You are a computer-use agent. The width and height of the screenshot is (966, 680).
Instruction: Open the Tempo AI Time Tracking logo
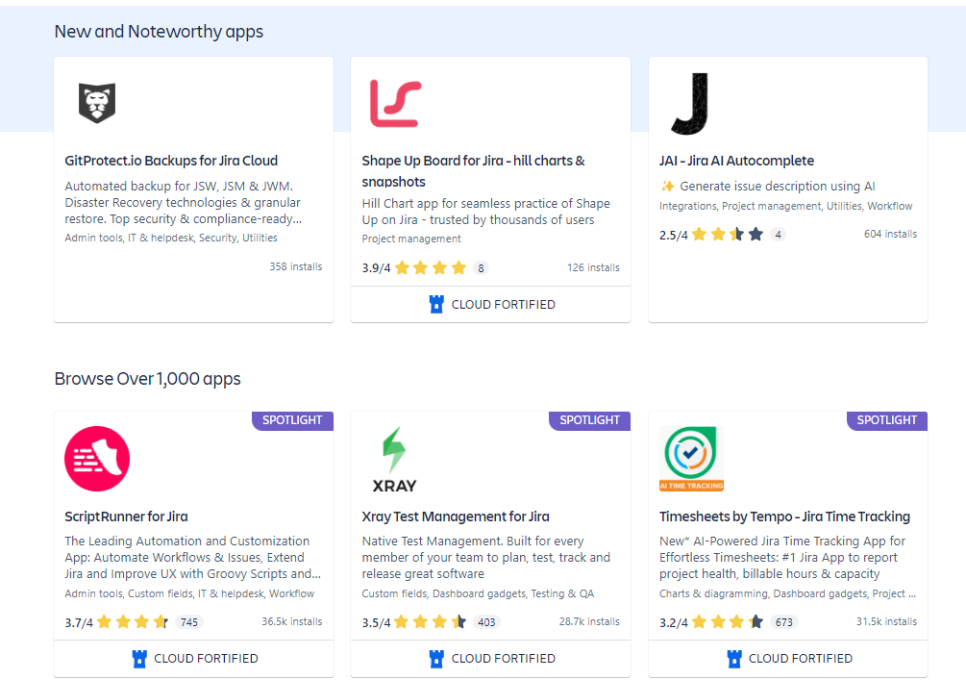(x=691, y=459)
